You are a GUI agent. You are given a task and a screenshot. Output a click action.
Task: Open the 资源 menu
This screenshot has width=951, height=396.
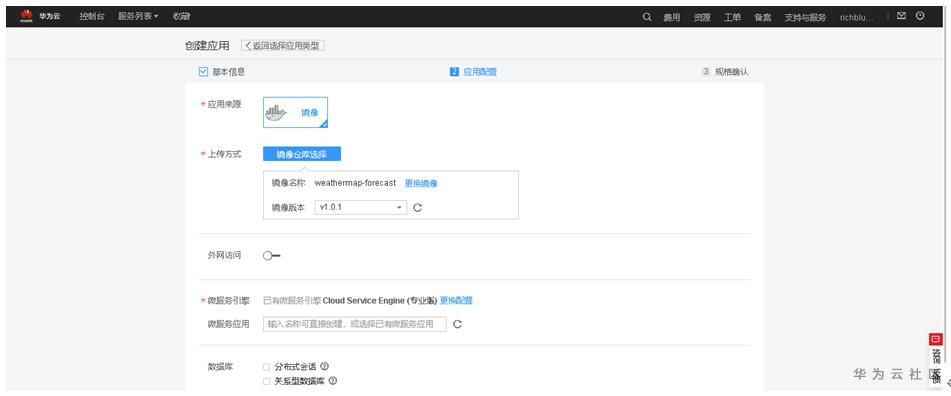(702, 18)
